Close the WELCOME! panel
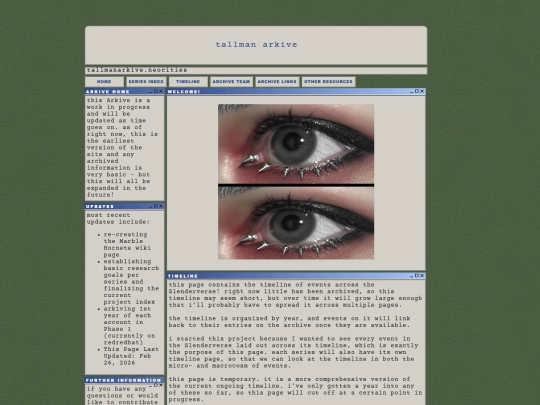Viewport: 540px width, 405px height. pos(422,91)
